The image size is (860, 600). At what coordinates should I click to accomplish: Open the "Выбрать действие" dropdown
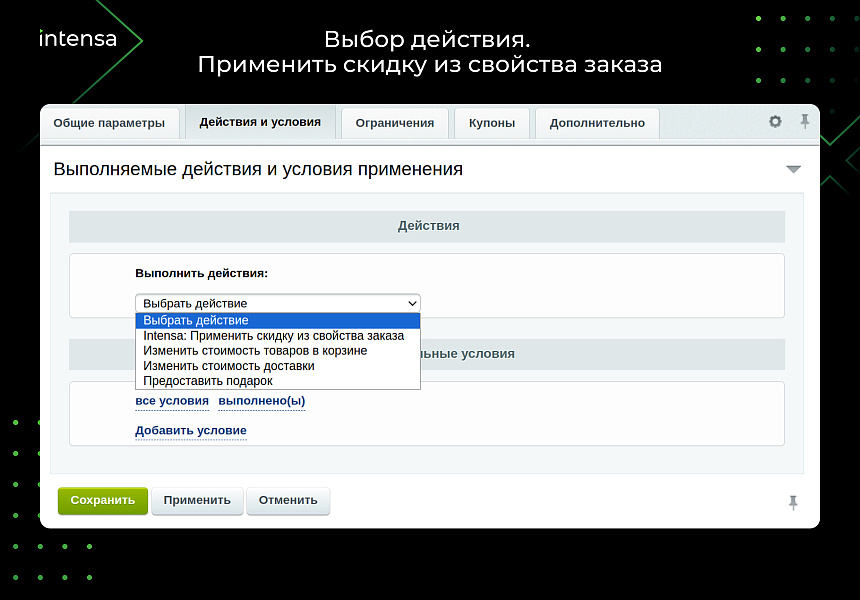pyautogui.click(x=277, y=303)
